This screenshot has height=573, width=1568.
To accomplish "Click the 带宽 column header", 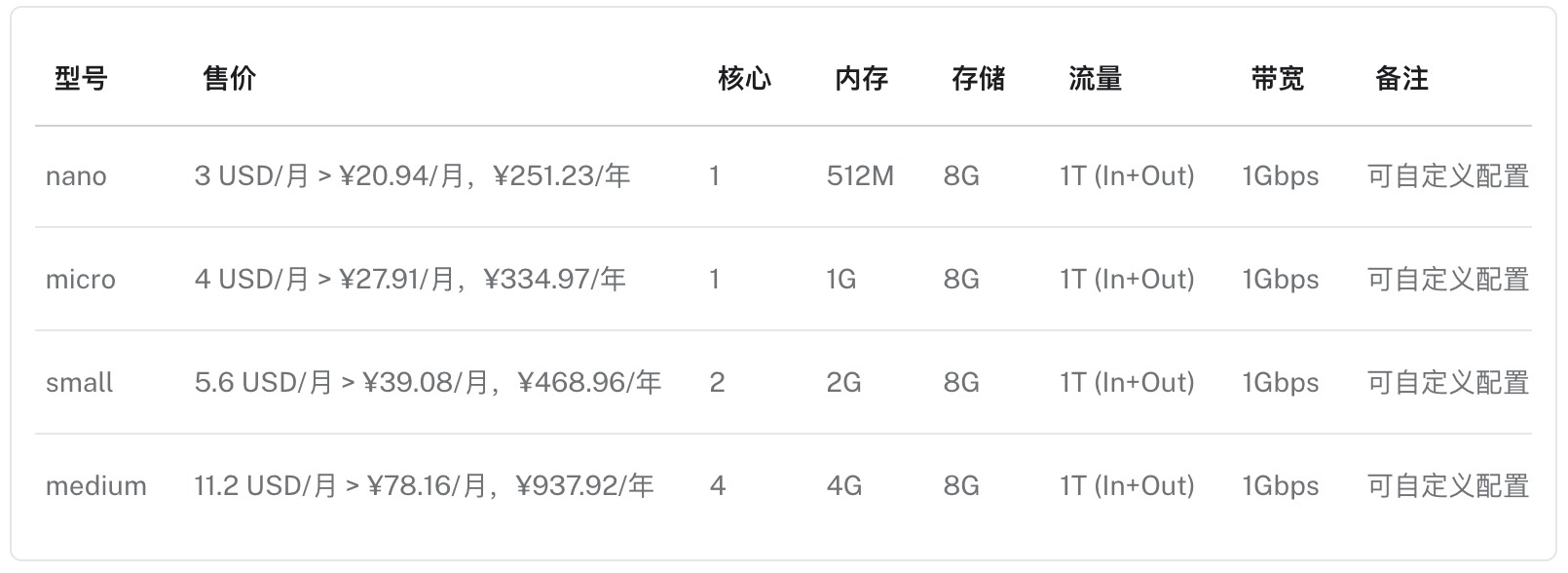I will [1278, 79].
